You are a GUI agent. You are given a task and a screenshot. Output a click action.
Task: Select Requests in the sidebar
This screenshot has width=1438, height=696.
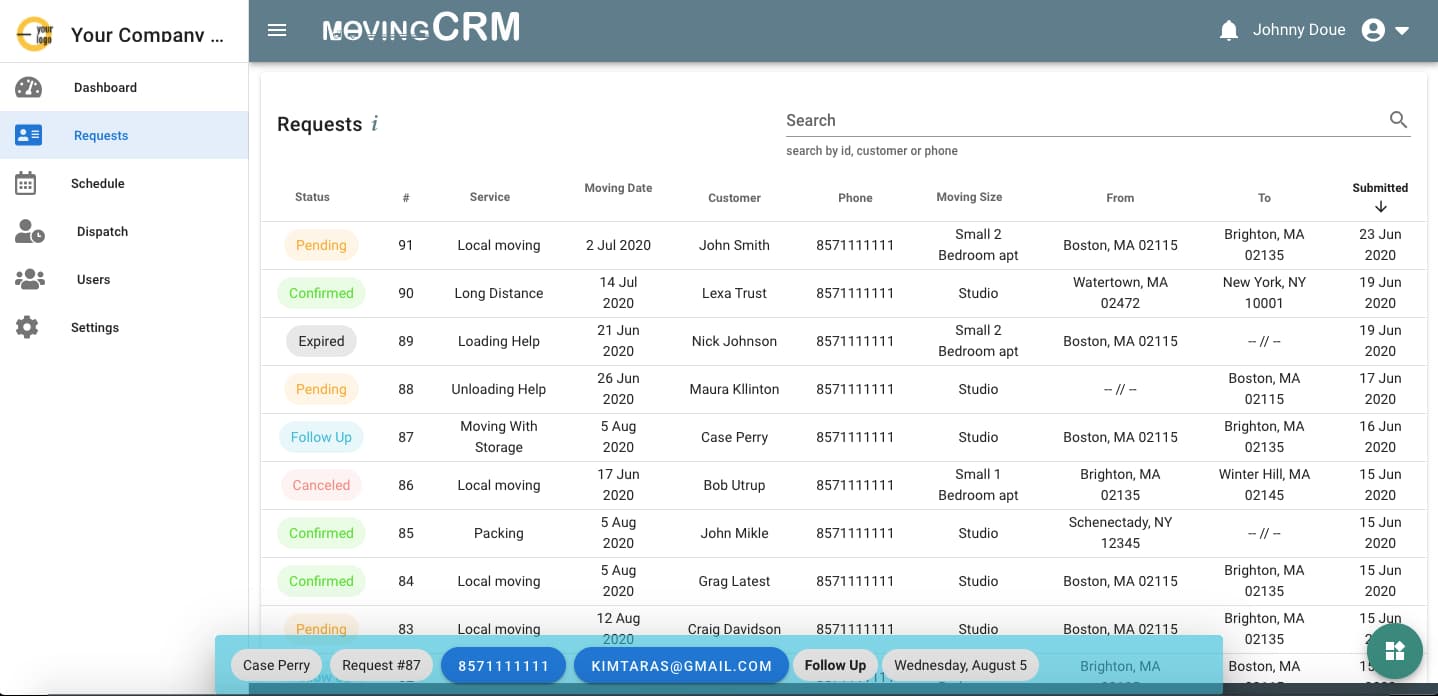coord(101,135)
